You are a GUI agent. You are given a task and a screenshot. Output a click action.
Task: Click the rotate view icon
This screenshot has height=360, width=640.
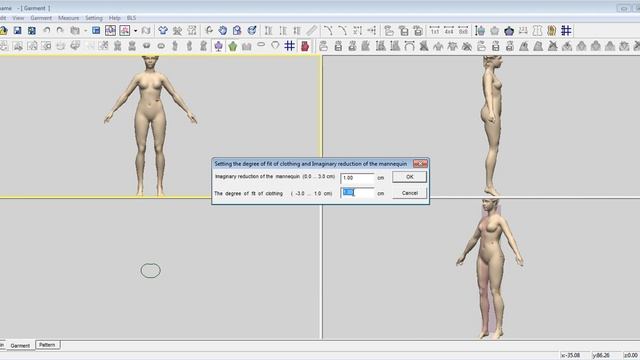209,31
